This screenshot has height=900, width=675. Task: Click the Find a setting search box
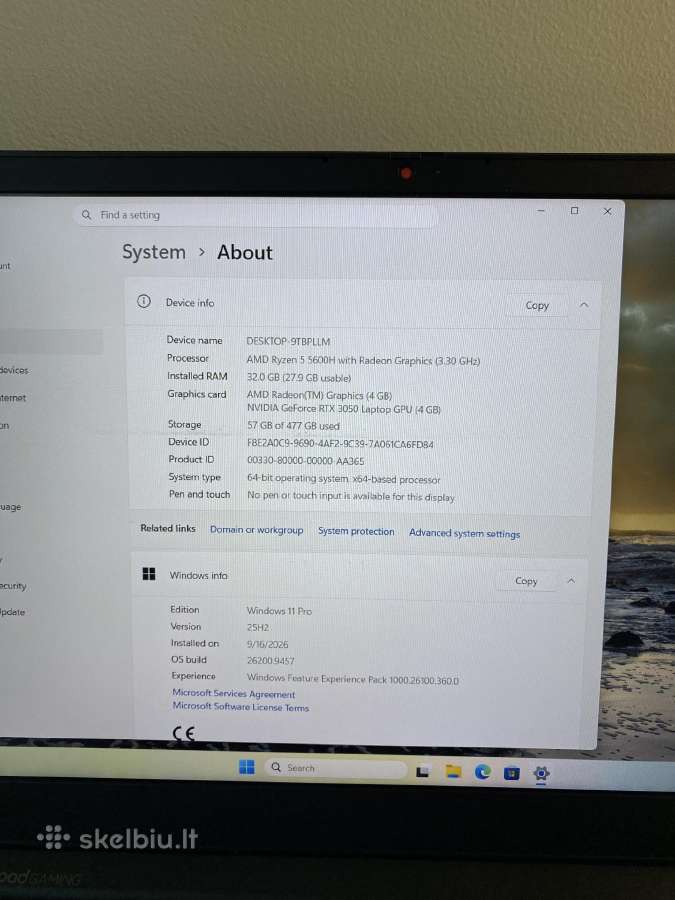[256, 215]
